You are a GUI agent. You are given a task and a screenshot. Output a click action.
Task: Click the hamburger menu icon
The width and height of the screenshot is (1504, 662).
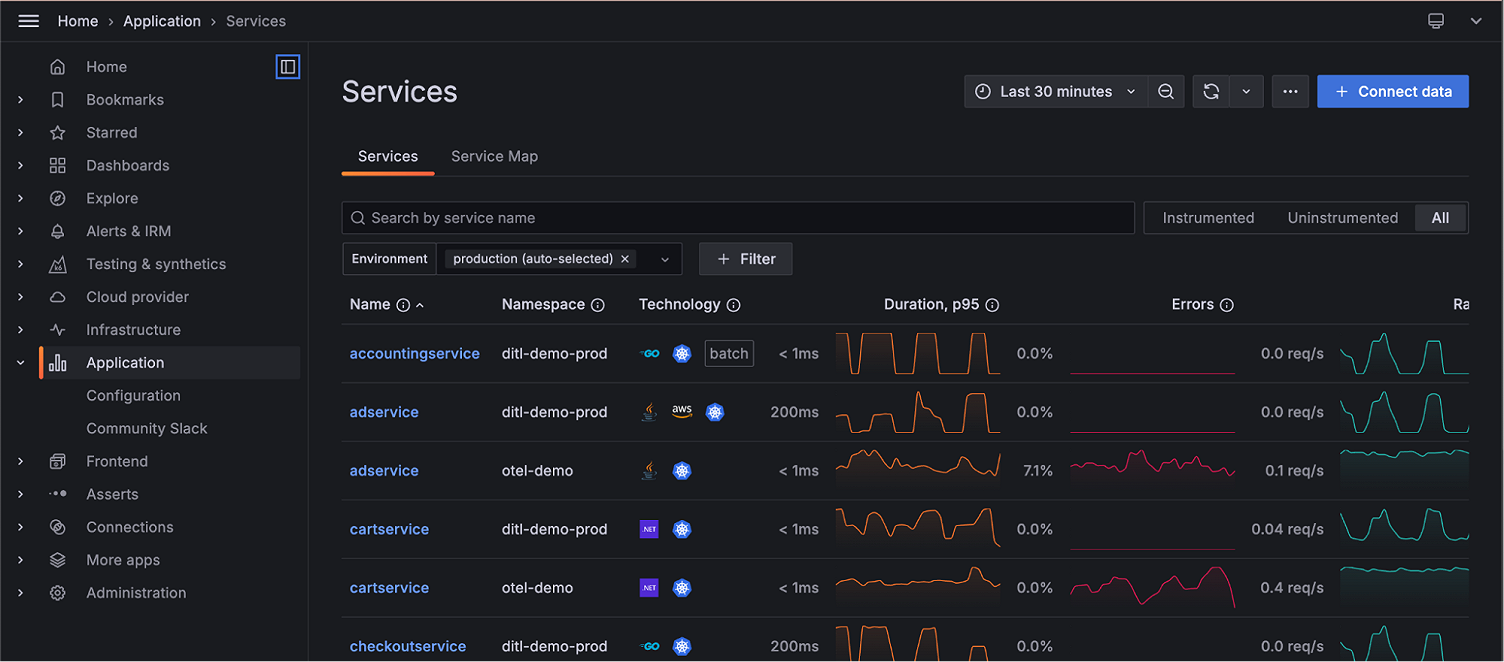(29, 21)
